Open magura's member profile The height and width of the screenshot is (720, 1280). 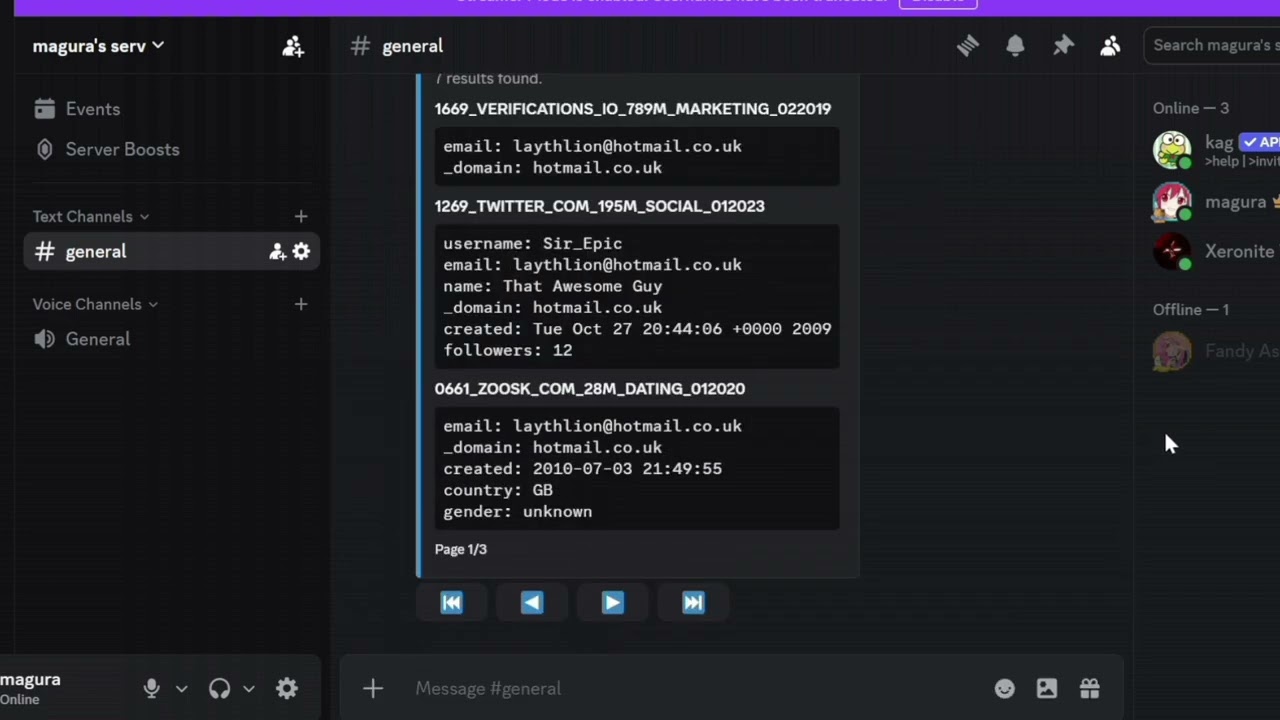point(1216,202)
